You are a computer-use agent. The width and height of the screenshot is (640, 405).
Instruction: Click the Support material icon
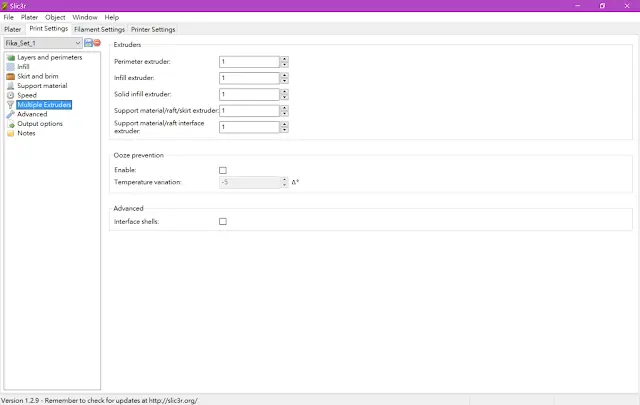pos(11,86)
